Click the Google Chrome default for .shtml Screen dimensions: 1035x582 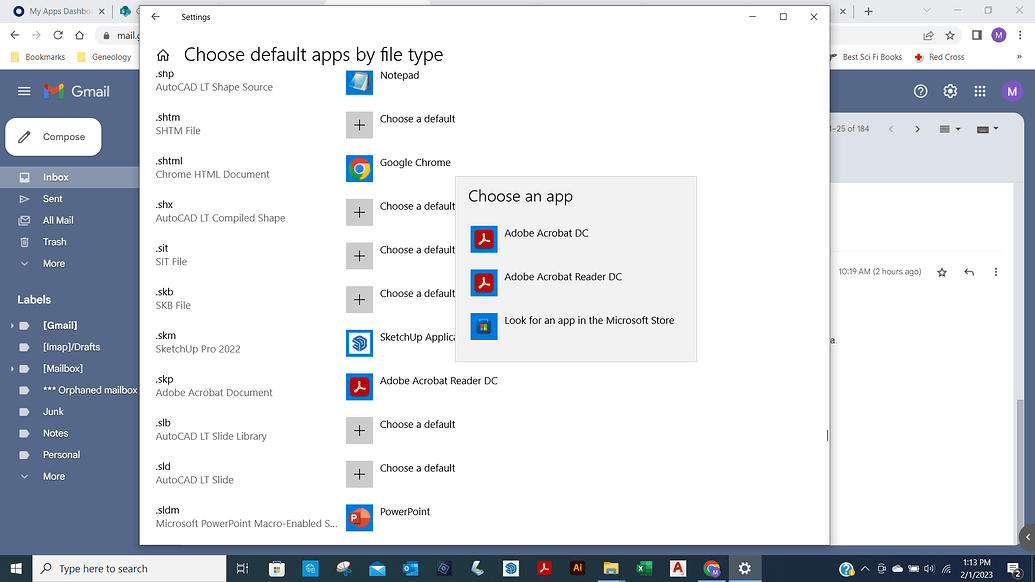(x=400, y=169)
